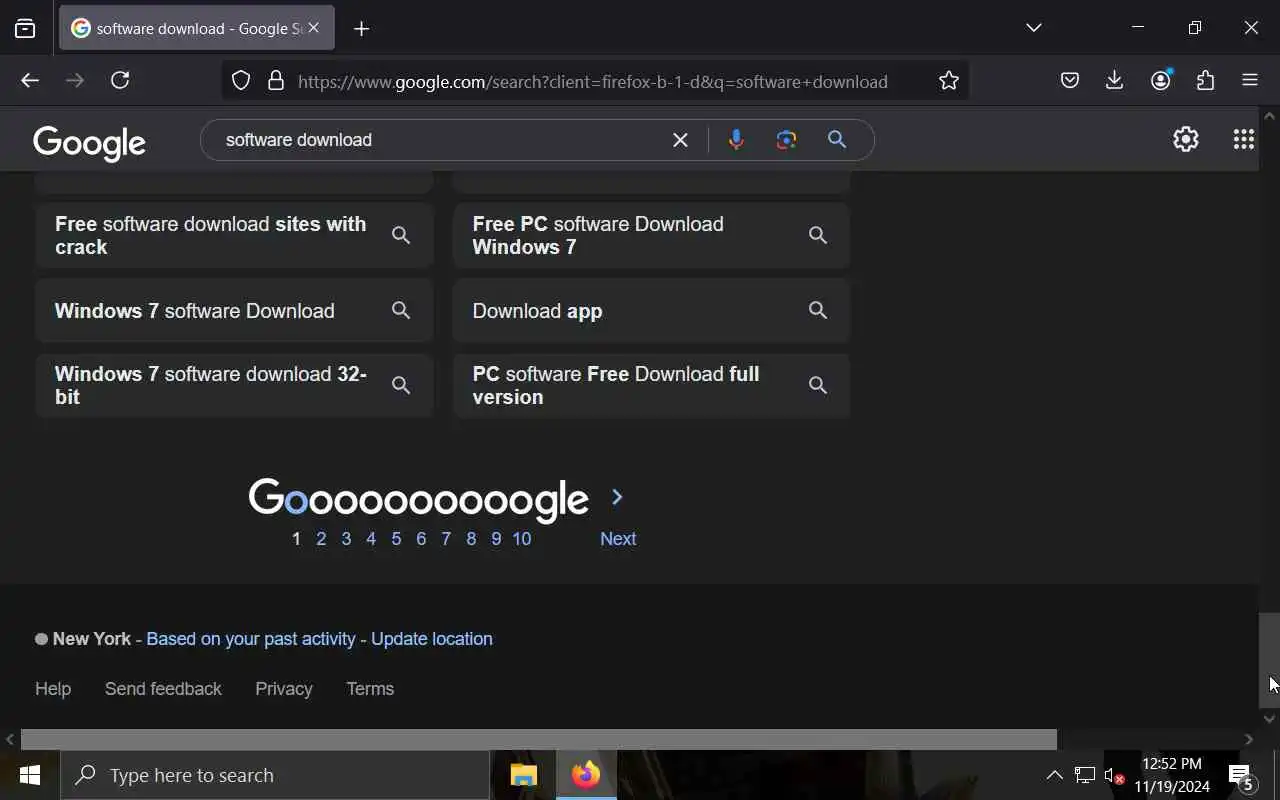Go to results page 7
This screenshot has width=1280, height=800.
[x=446, y=539]
